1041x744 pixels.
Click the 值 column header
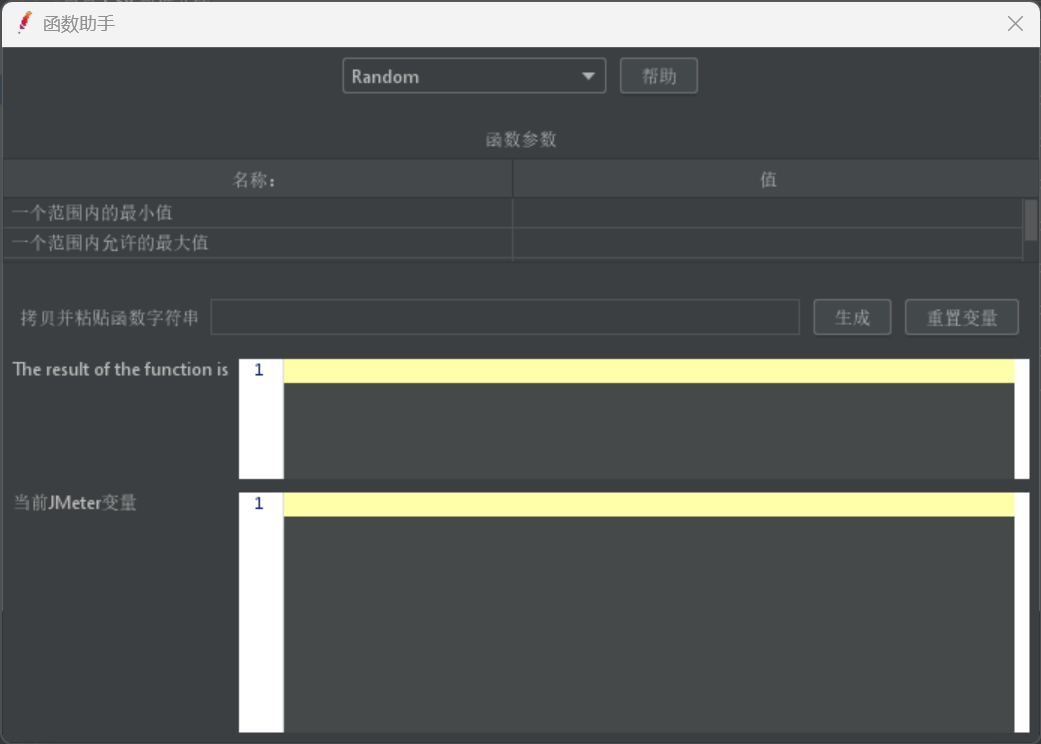(768, 179)
